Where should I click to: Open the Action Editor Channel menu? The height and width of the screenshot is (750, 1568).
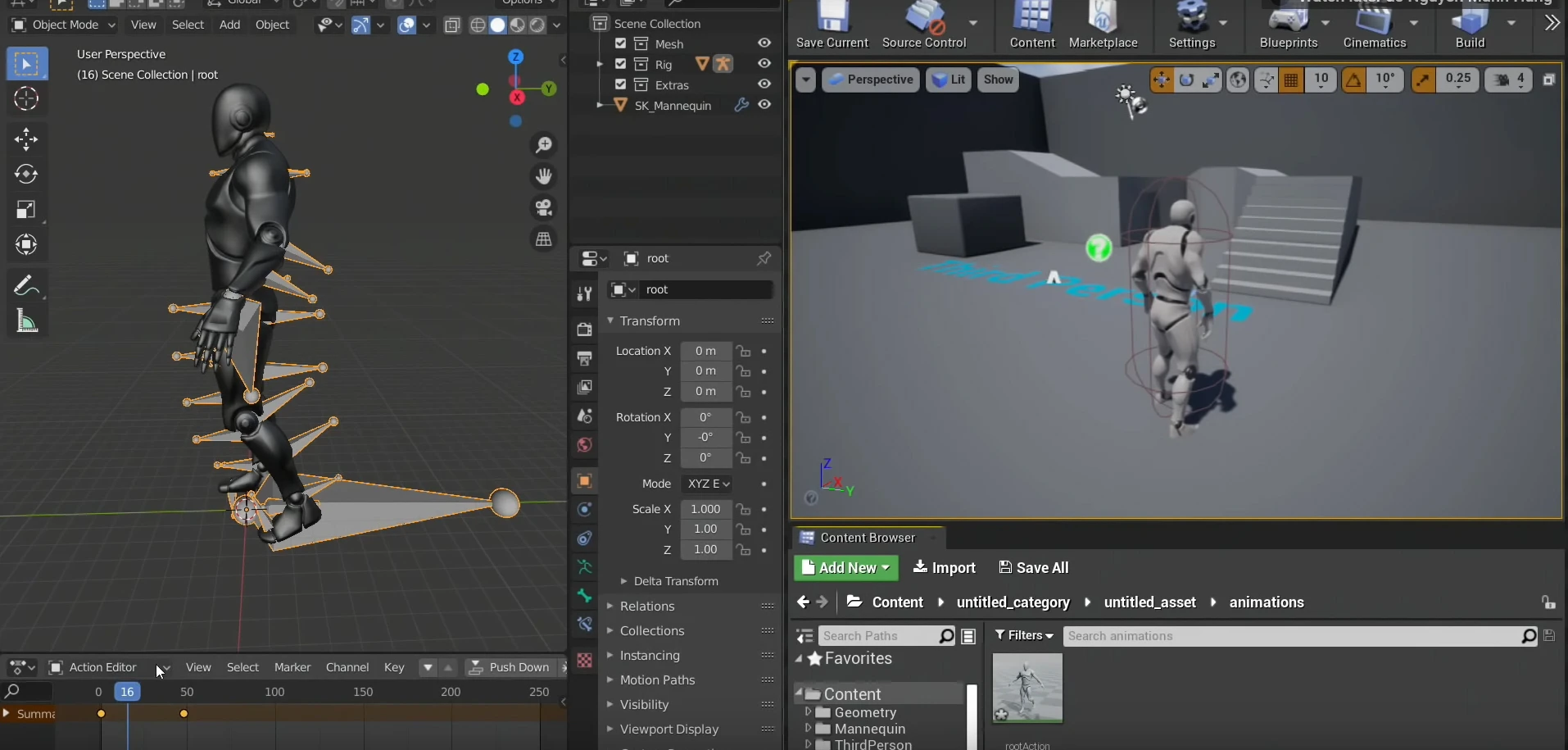347,667
